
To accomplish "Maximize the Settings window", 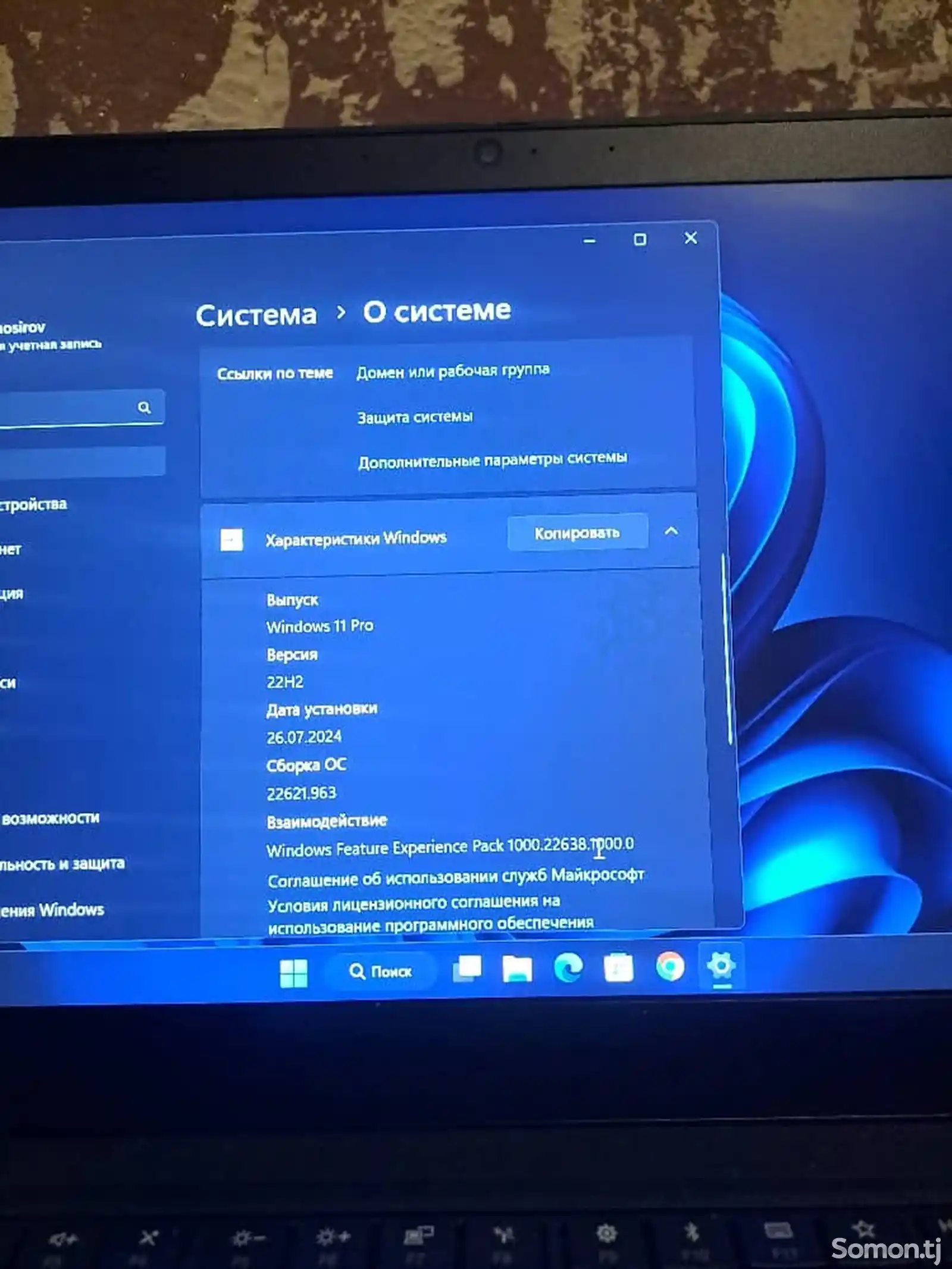I will pos(640,239).
